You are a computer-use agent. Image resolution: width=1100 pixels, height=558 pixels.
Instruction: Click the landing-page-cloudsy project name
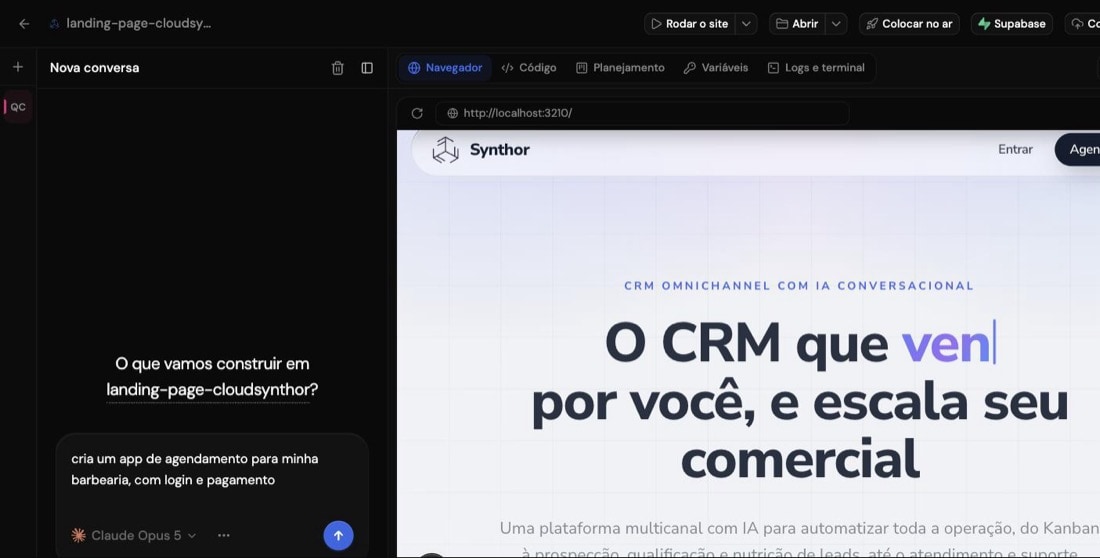tap(138, 23)
